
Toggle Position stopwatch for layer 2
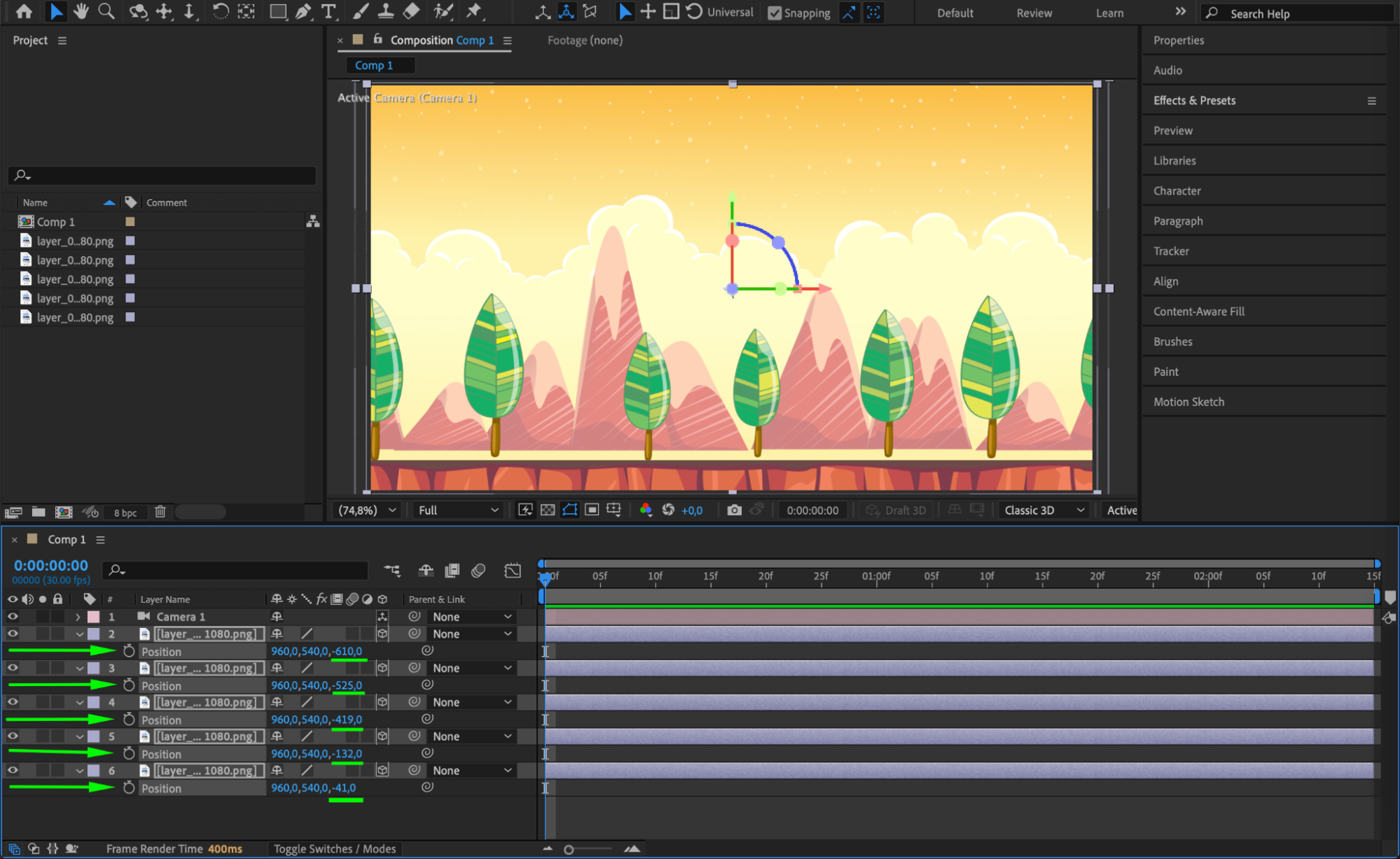(129, 651)
